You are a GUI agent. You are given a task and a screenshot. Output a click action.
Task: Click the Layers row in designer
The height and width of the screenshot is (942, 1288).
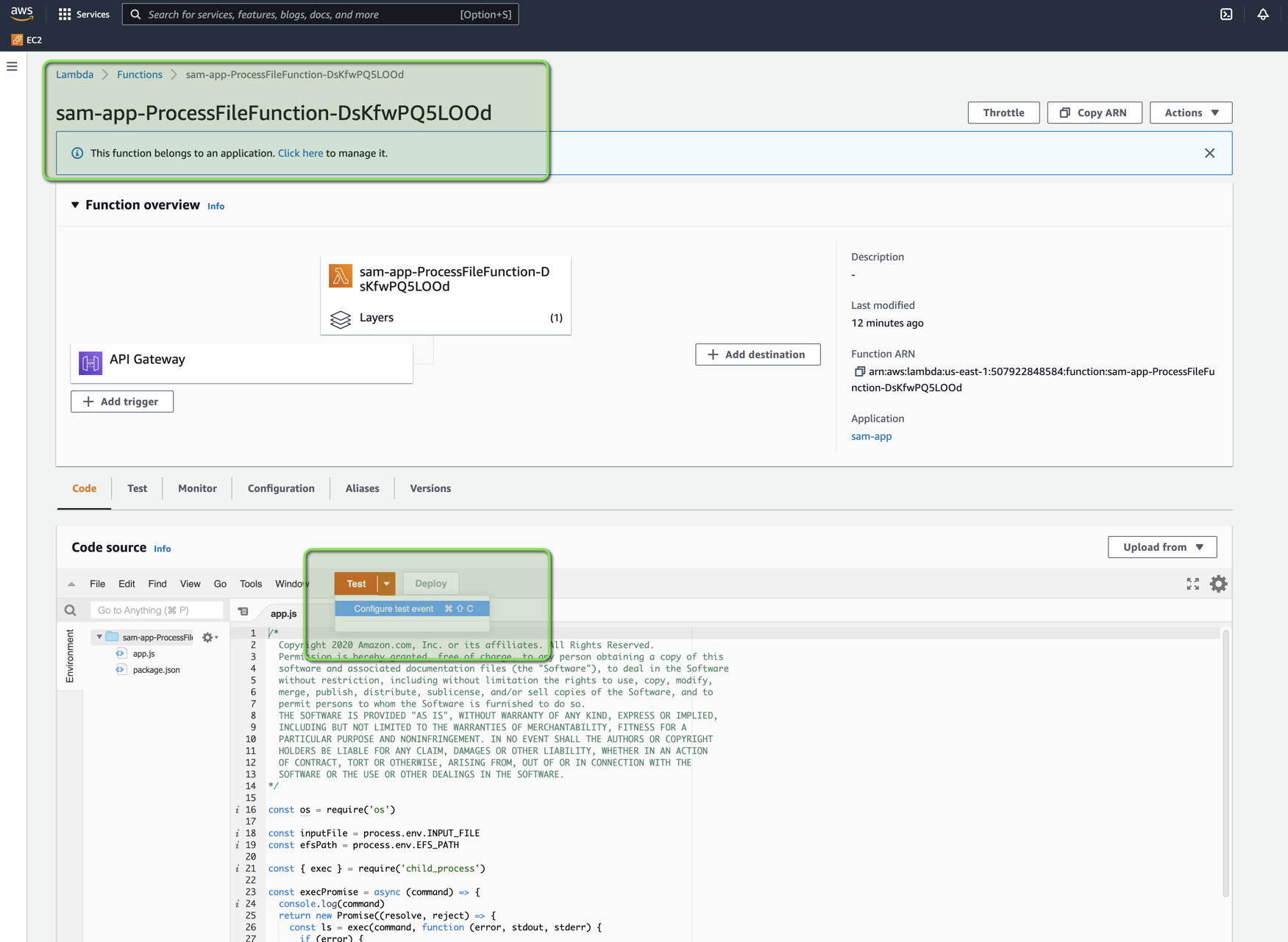click(446, 318)
